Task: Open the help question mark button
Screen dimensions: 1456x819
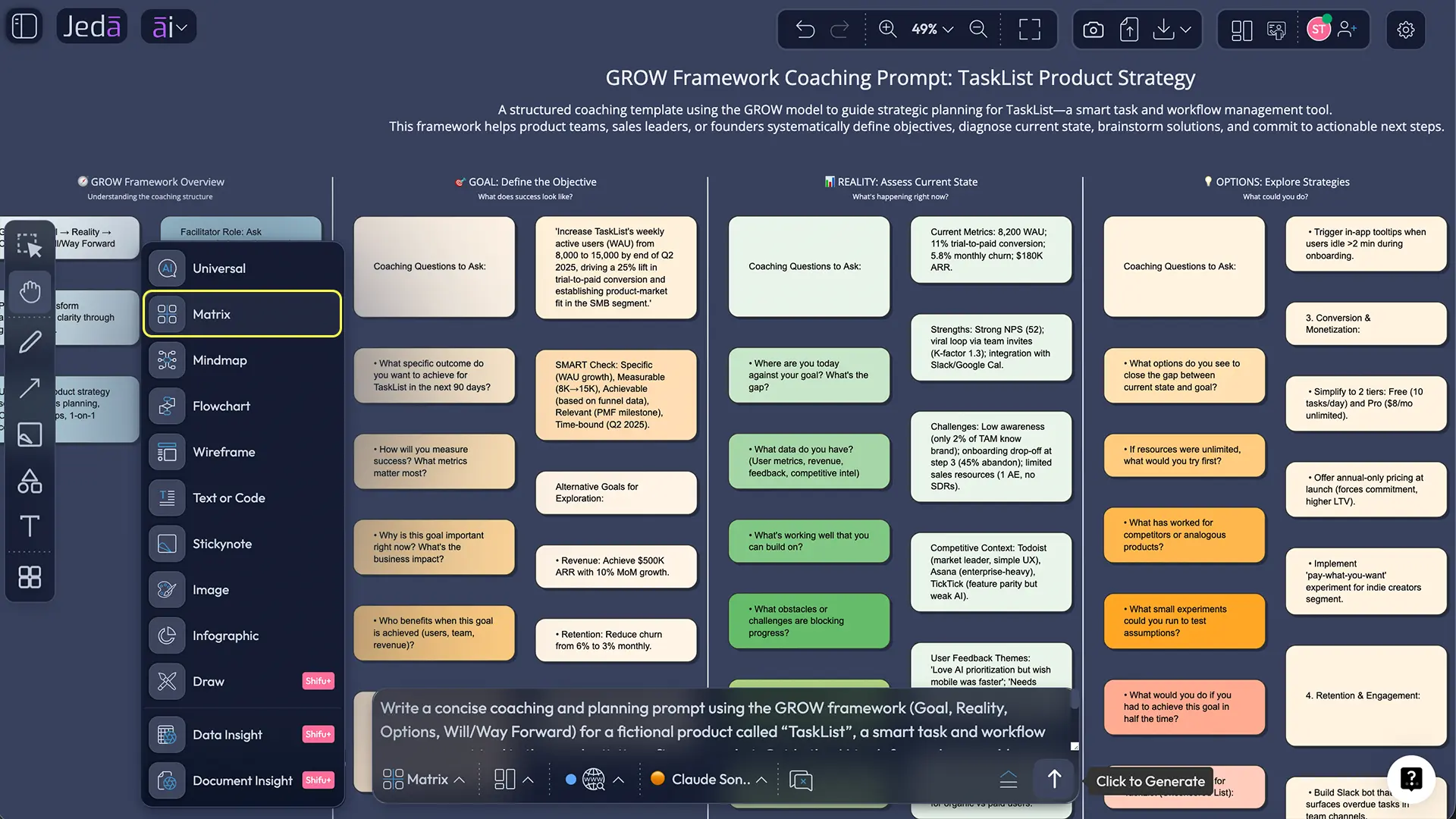Action: pyautogui.click(x=1411, y=779)
